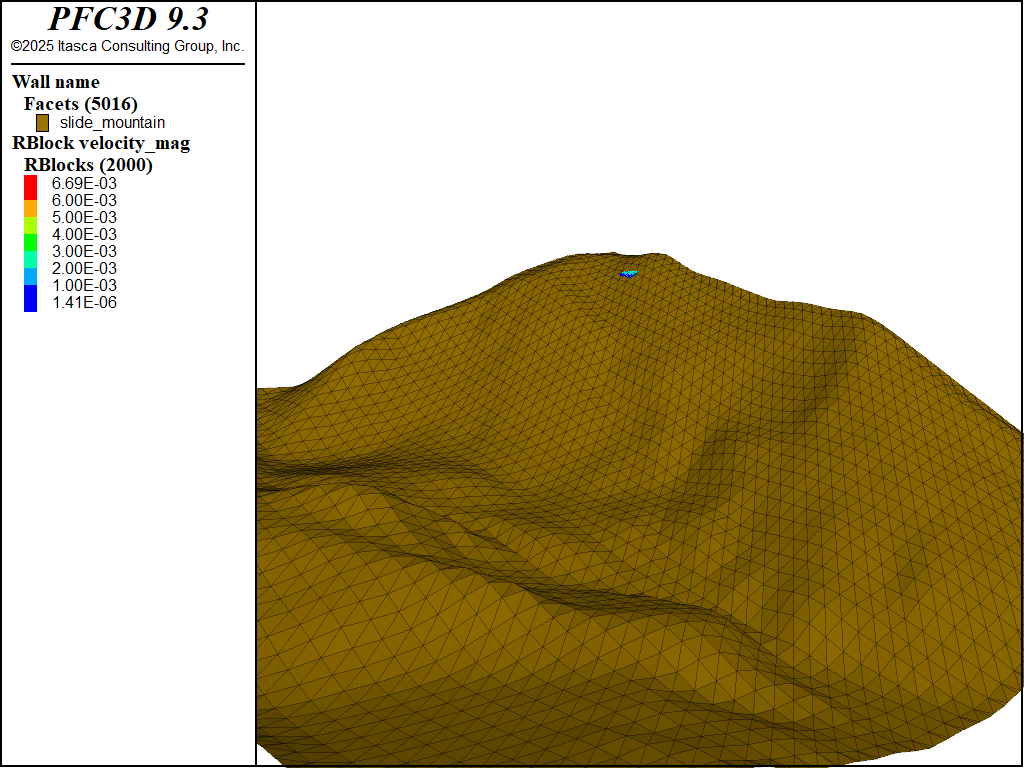Select the bright green velocity legend band
1024x768 pixels.
(30, 241)
